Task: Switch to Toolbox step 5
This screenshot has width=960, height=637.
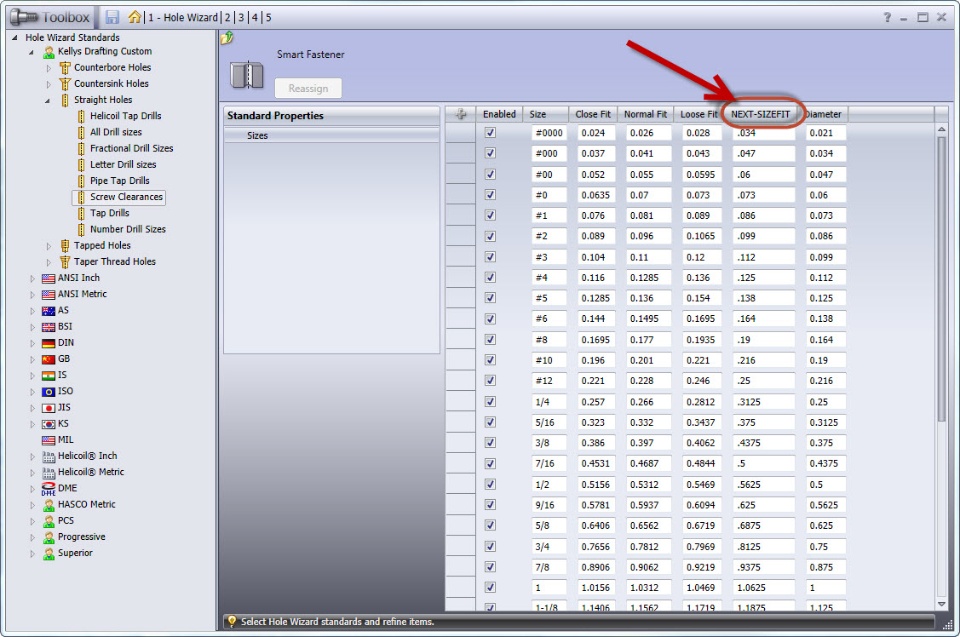Action: [268, 18]
